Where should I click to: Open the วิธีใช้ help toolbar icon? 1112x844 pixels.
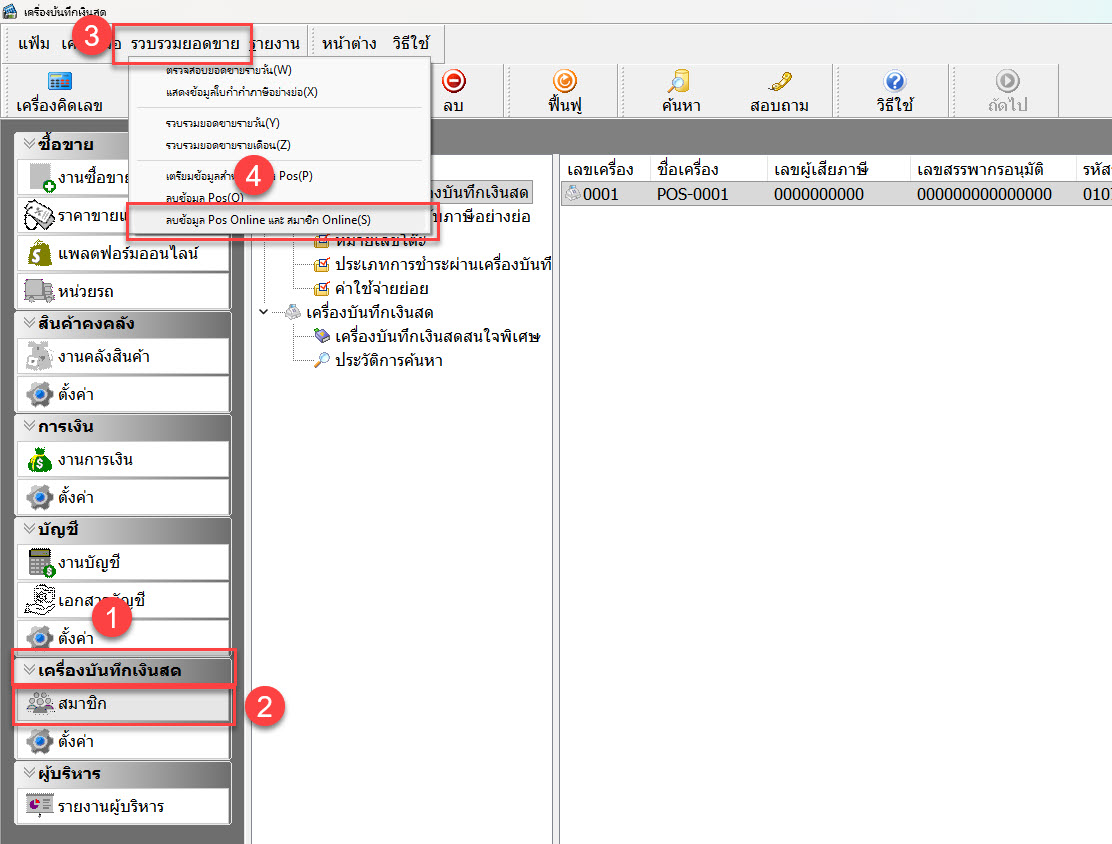(x=894, y=91)
